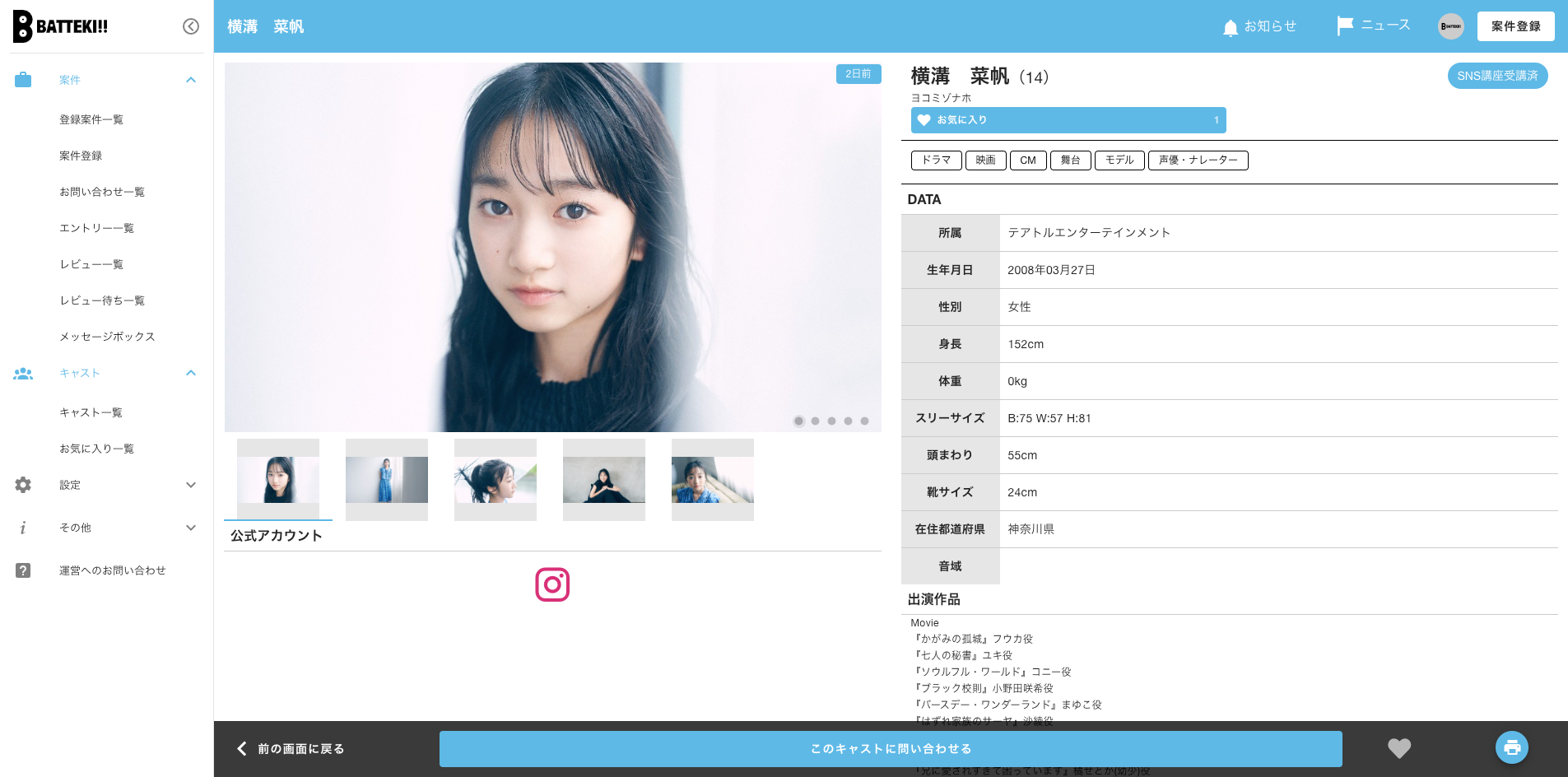Viewport: 1568px width, 777px height.
Task: Collapse the 案件 section
Action: pyautogui.click(x=191, y=80)
